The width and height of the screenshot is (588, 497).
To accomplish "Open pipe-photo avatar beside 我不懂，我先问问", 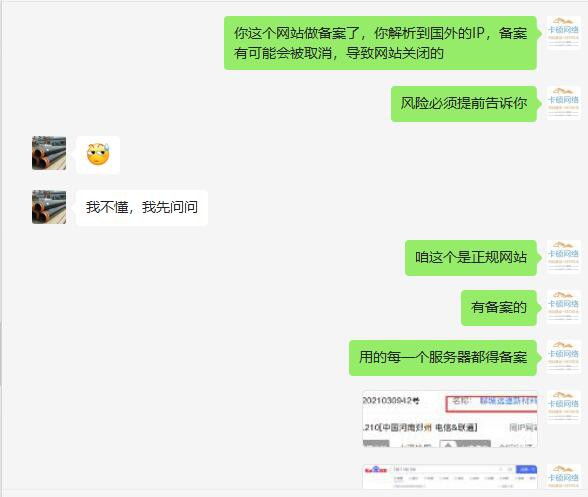I will 49,207.
